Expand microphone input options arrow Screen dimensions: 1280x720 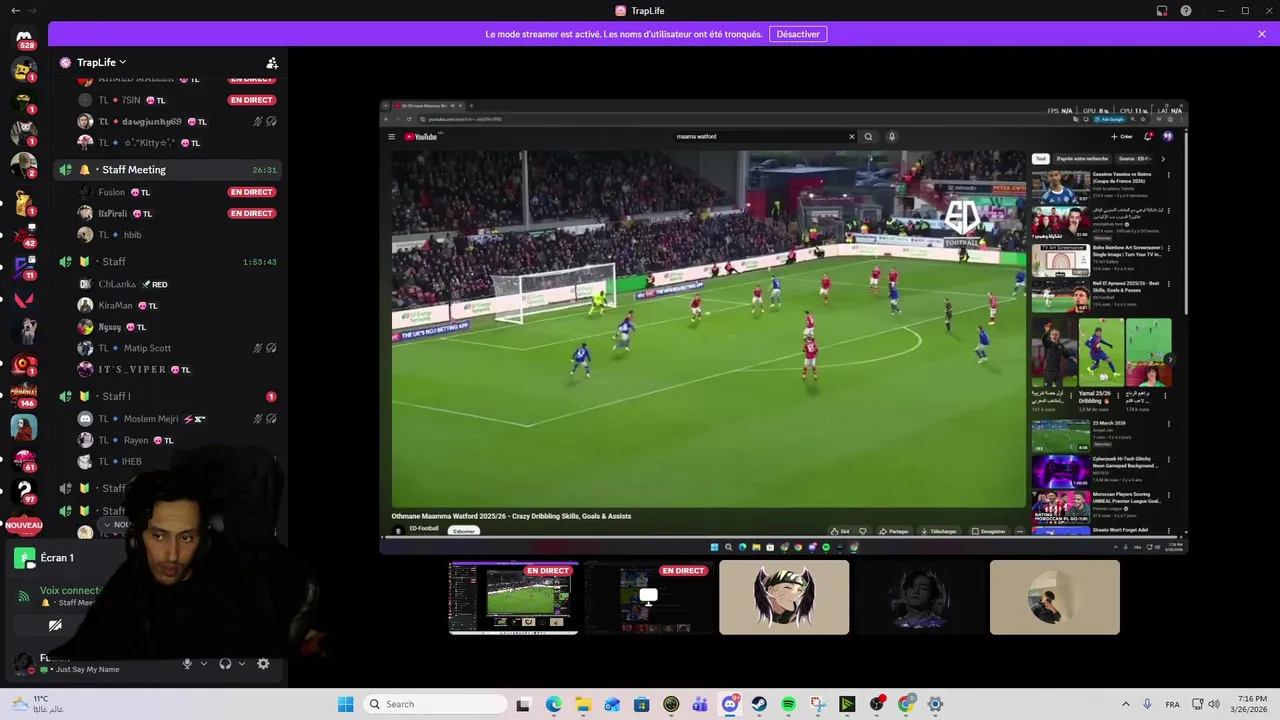[204, 663]
